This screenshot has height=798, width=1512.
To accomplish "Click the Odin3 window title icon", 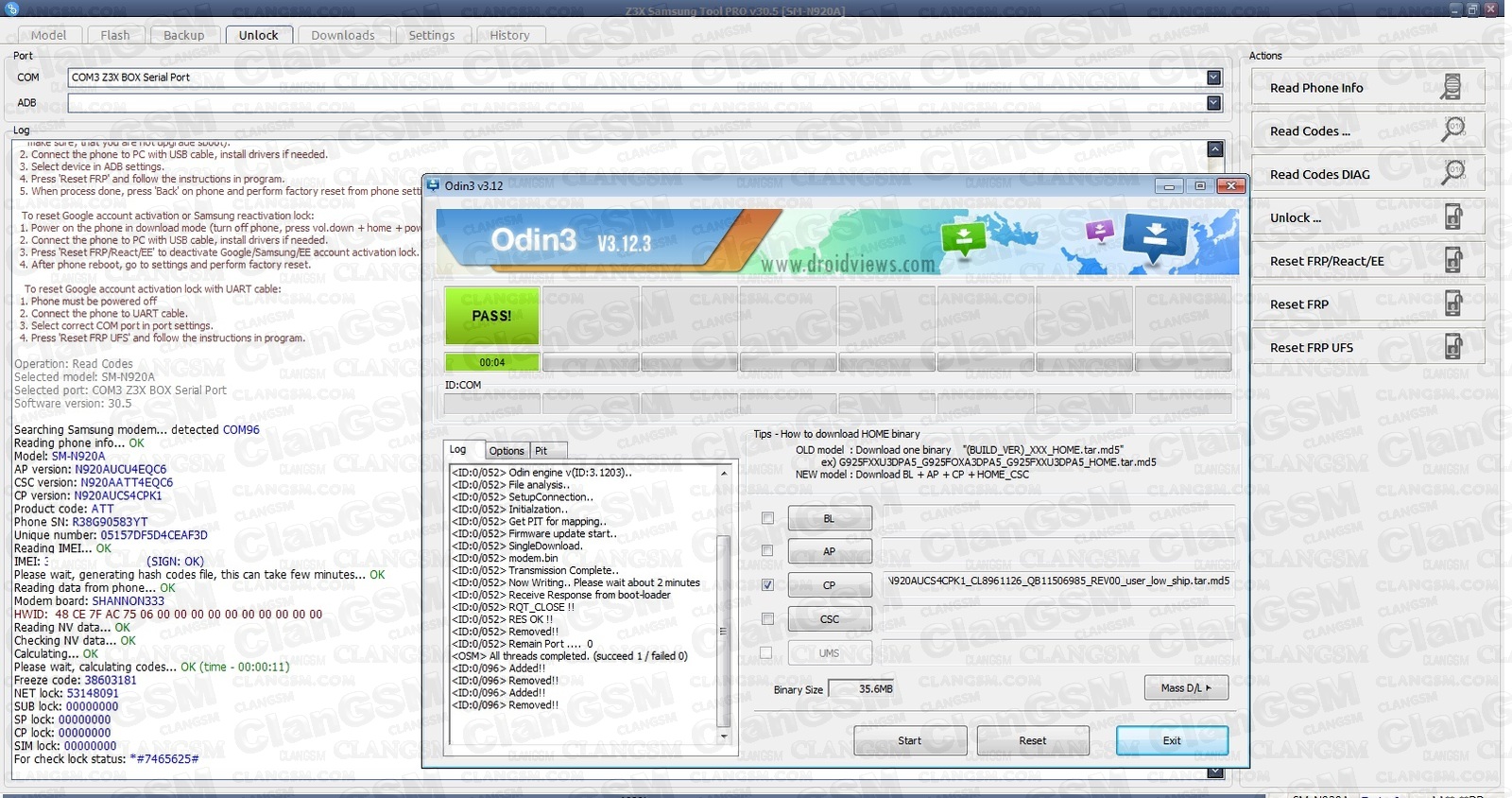I will click(433, 185).
